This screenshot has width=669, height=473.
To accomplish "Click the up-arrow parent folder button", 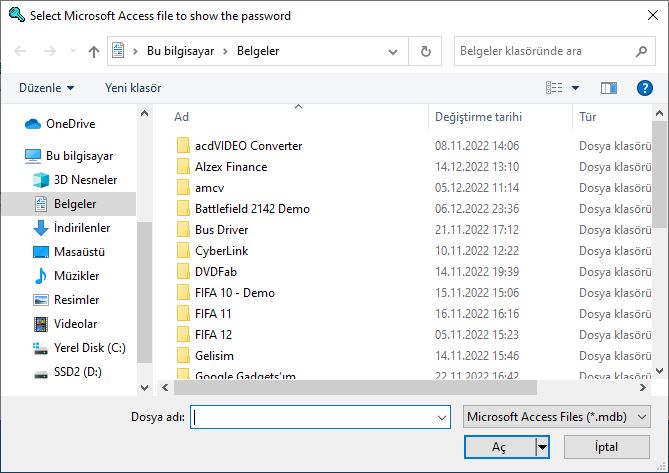I will point(93,52).
